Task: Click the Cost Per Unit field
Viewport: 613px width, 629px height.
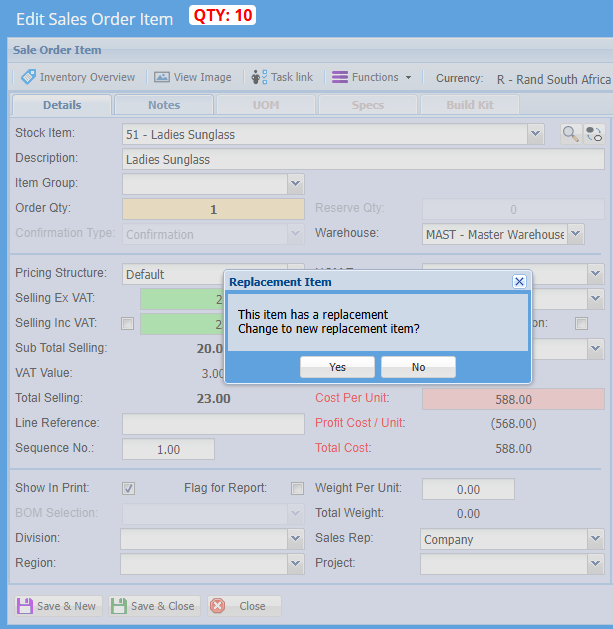Action: [513, 399]
